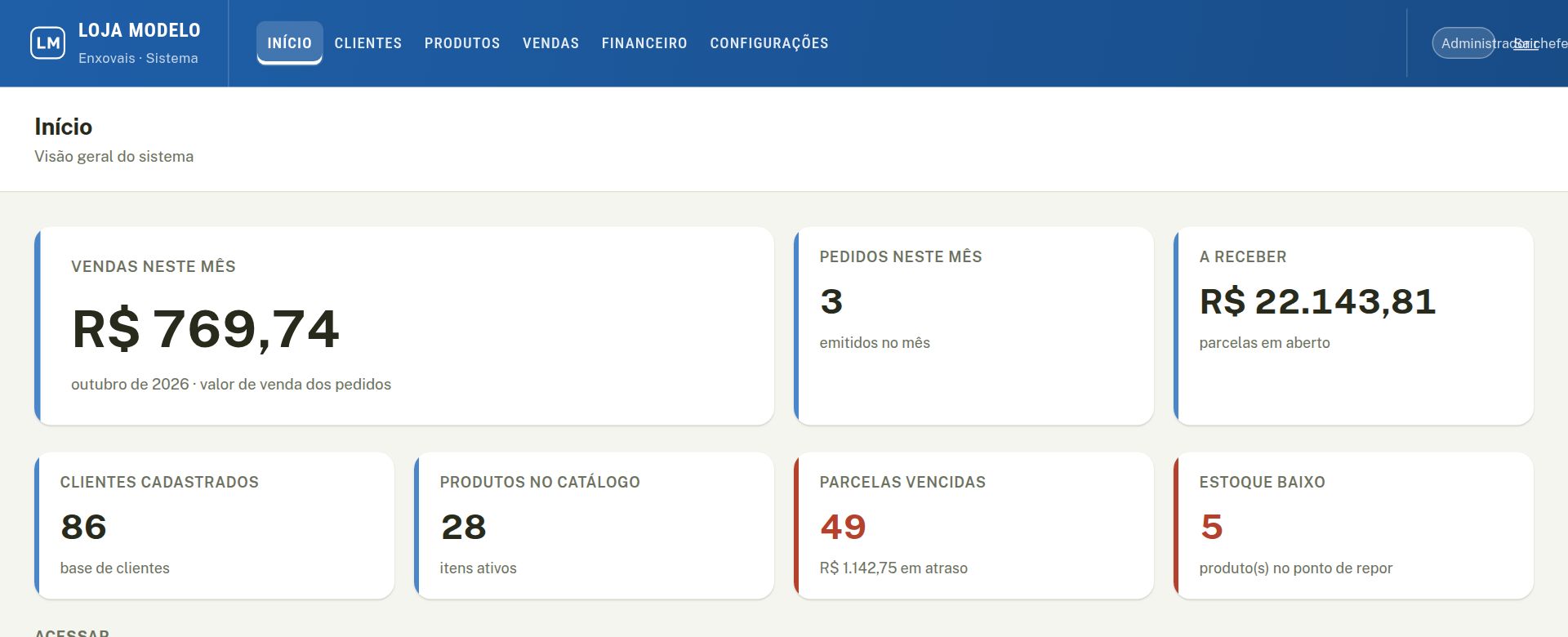Screen dimensions: 1568x637
Task: Click the Início page title heading
Action: point(63,127)
